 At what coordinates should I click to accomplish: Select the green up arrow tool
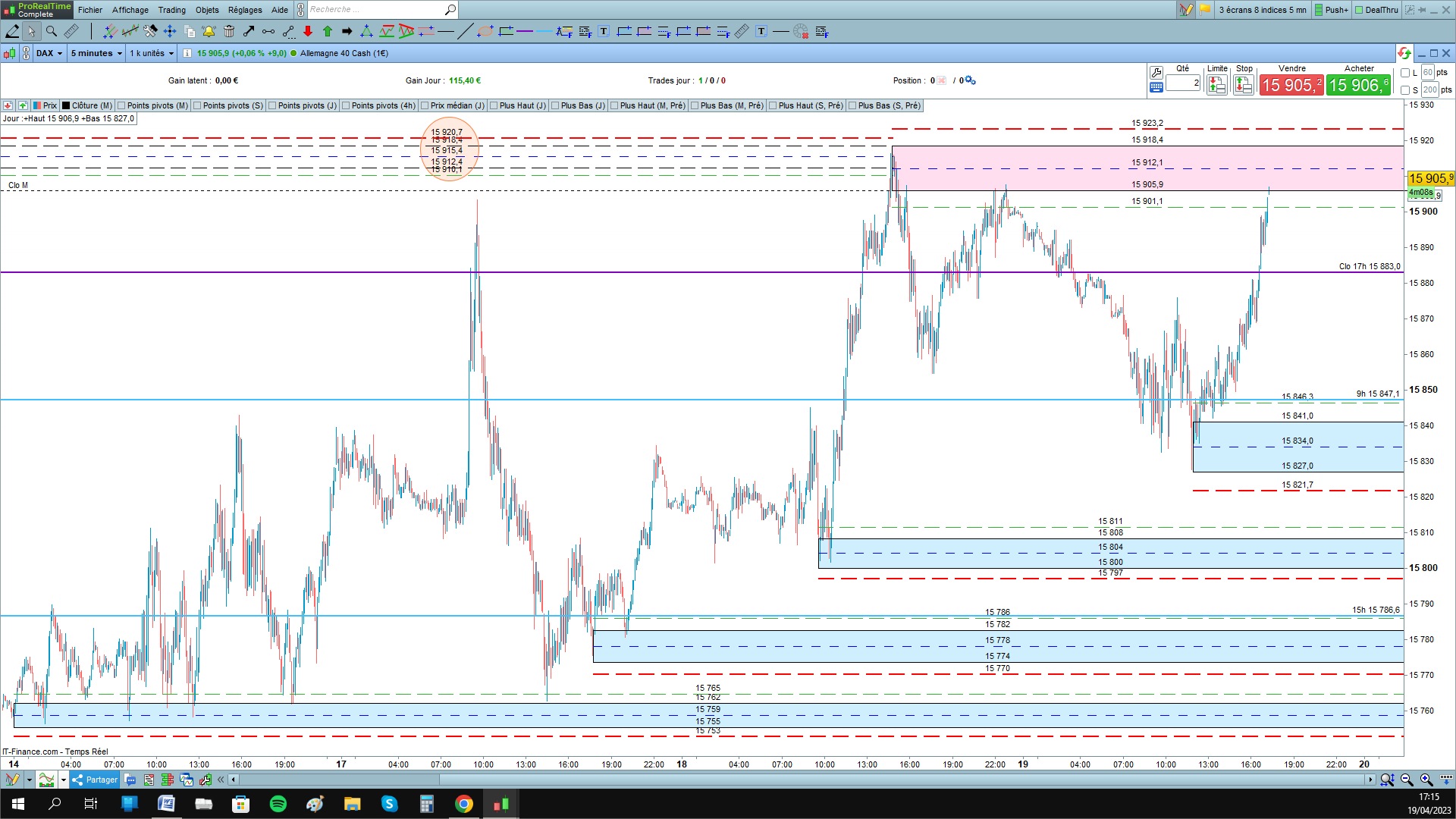[328, 31]
